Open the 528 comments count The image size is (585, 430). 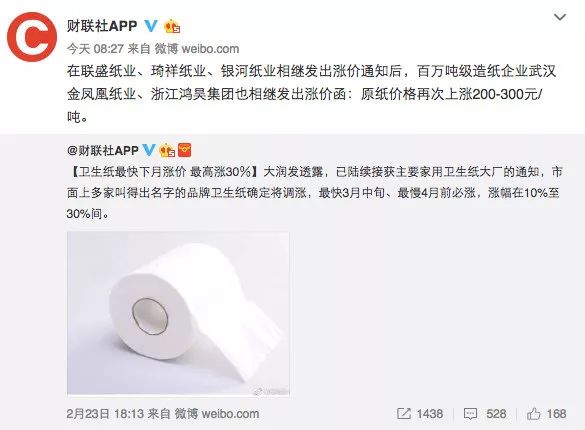point(496,414)
